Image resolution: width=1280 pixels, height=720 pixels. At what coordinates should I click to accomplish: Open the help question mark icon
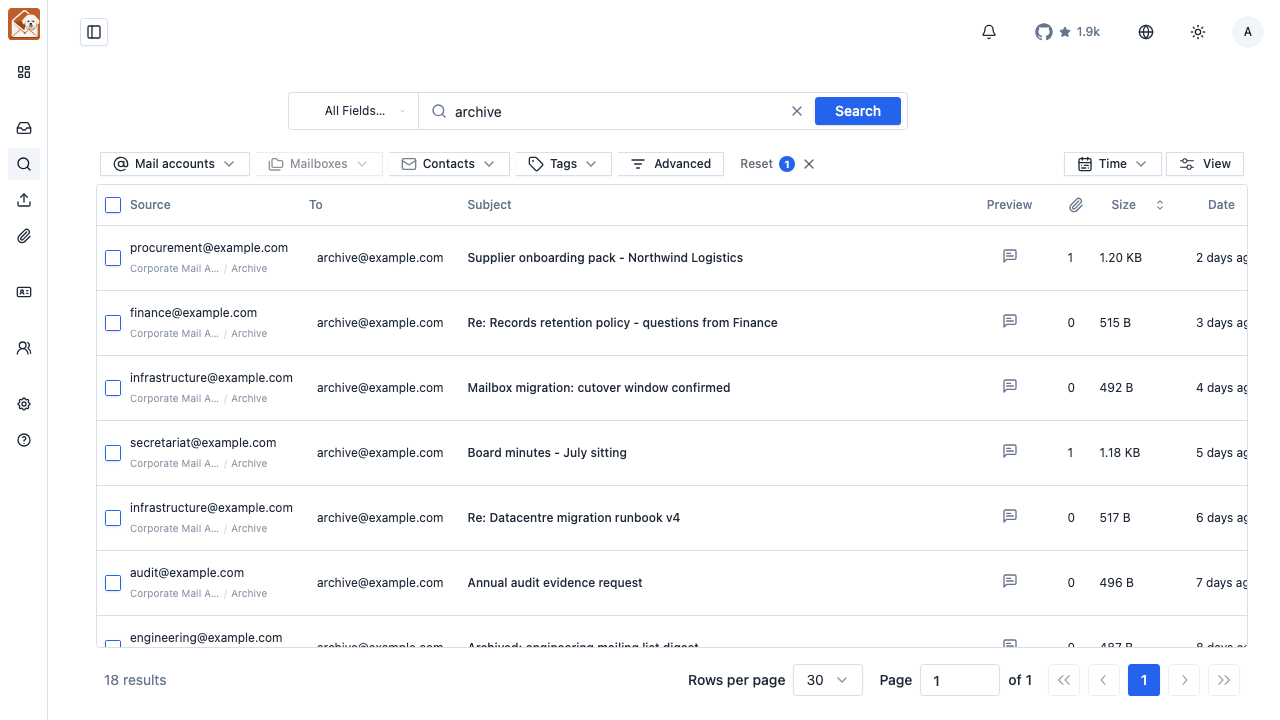tap(24, 440)
